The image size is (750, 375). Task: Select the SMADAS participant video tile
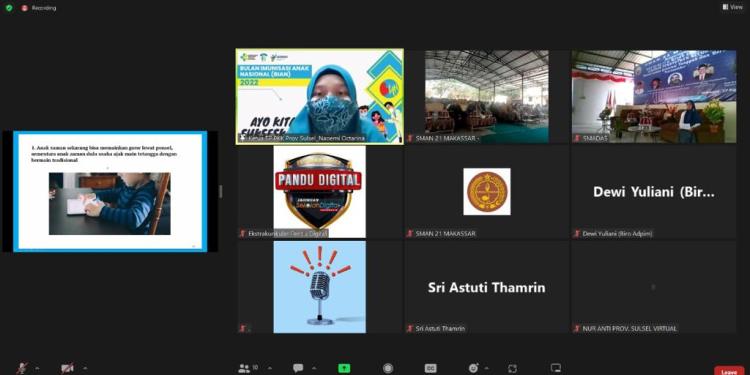pos(654,96)
